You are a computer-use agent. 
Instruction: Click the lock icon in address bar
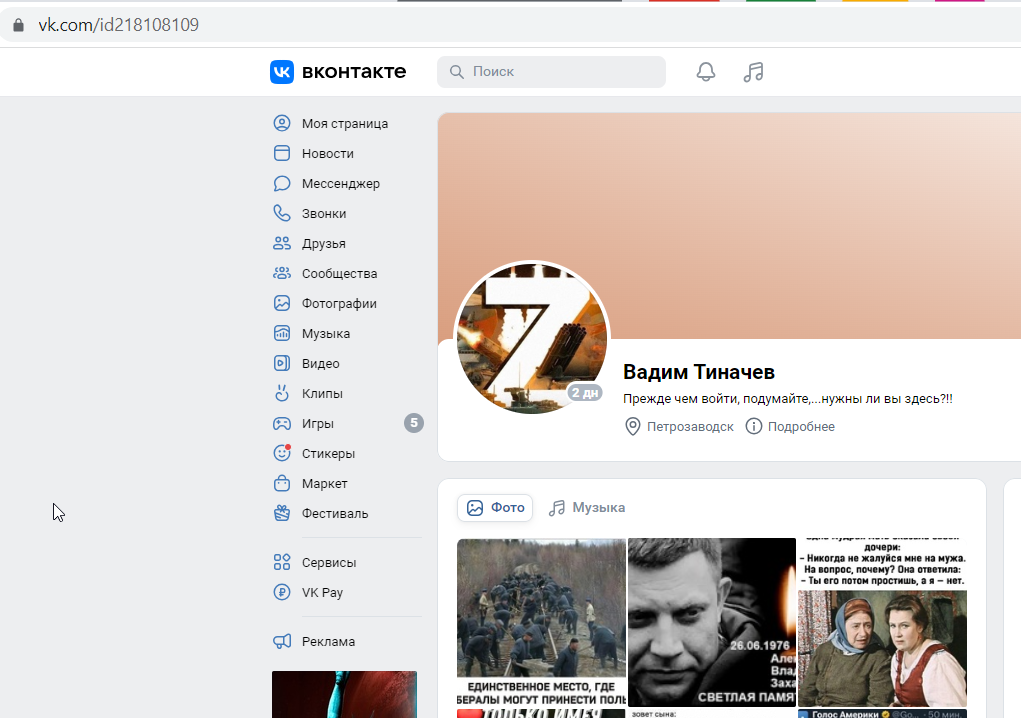click(x=18, y=25)
